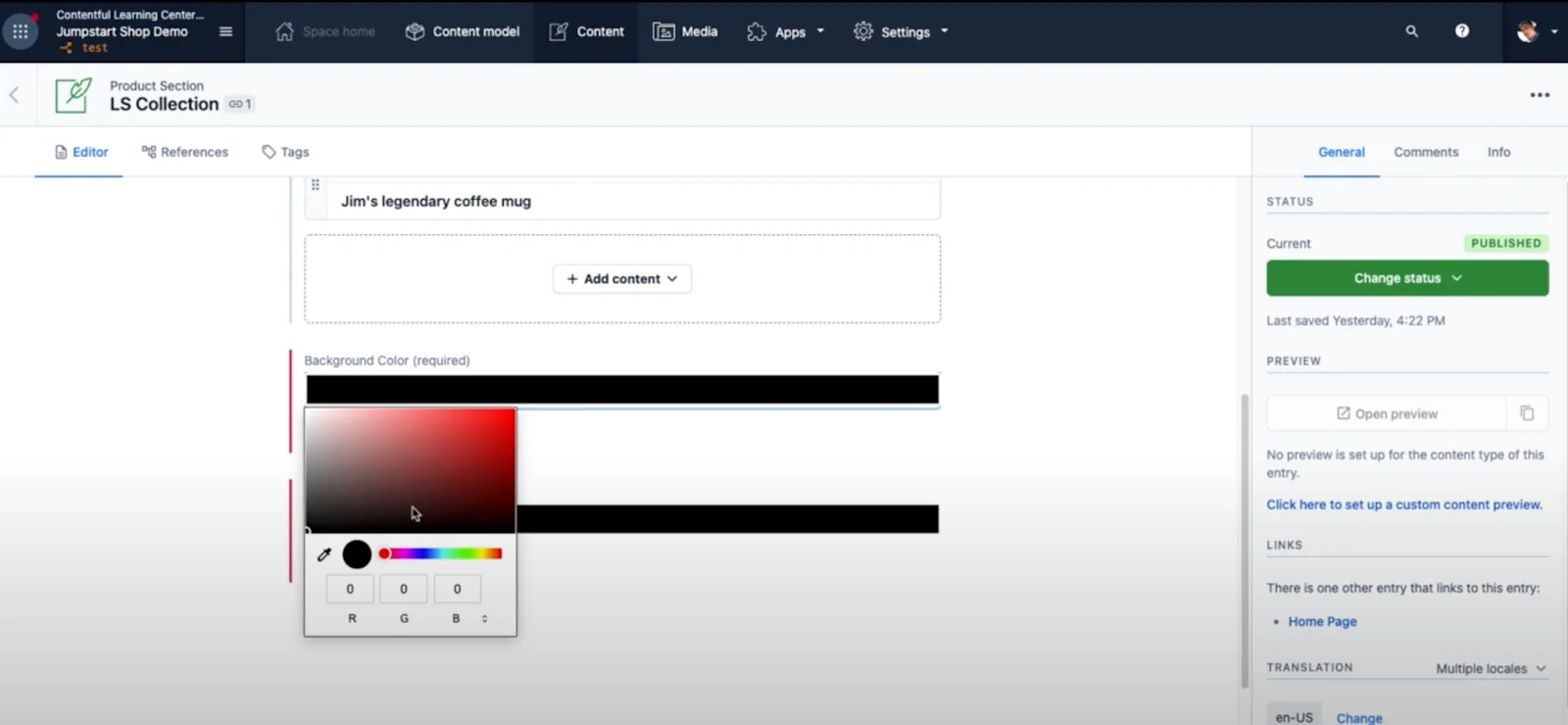Click the Background Color black input bar
The image size is (1568, 725).
[622, 389]
